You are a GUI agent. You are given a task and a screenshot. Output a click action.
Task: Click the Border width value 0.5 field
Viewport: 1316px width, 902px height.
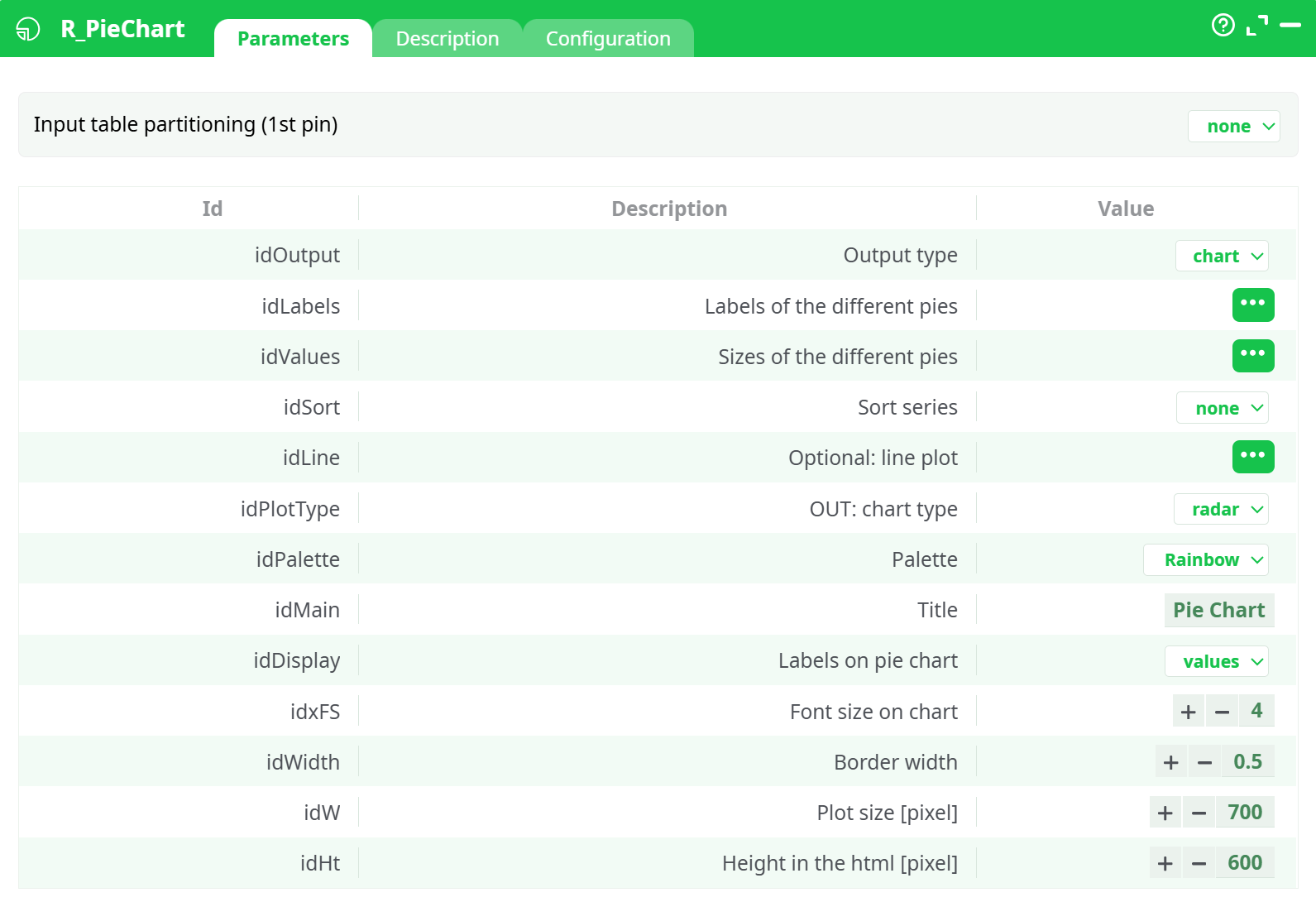tap(1247, 761)
